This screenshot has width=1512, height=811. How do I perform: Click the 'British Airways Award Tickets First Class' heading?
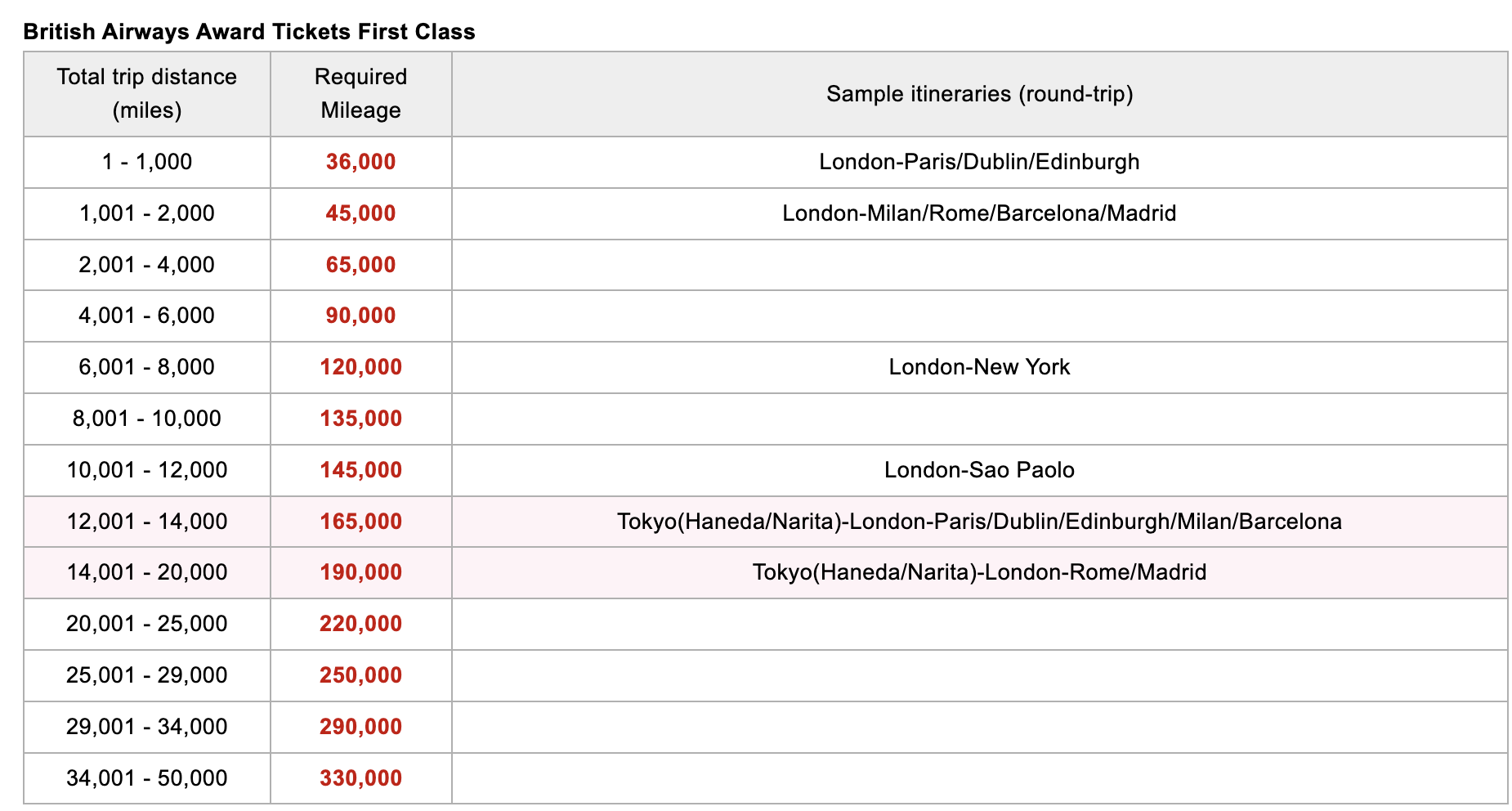point(249,32)
